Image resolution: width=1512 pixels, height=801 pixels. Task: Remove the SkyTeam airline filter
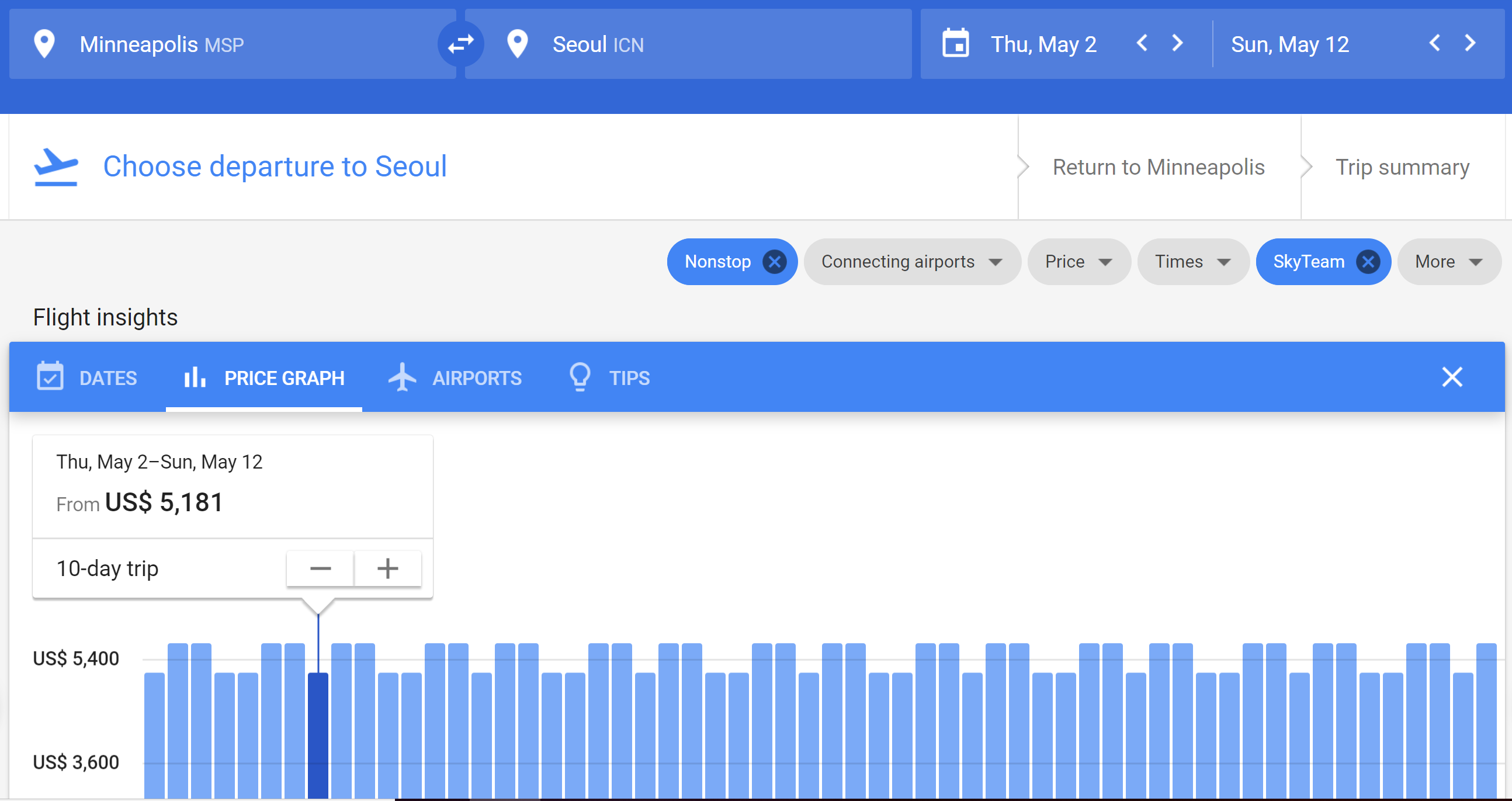pyautogui.click(x=1368, y=262)
